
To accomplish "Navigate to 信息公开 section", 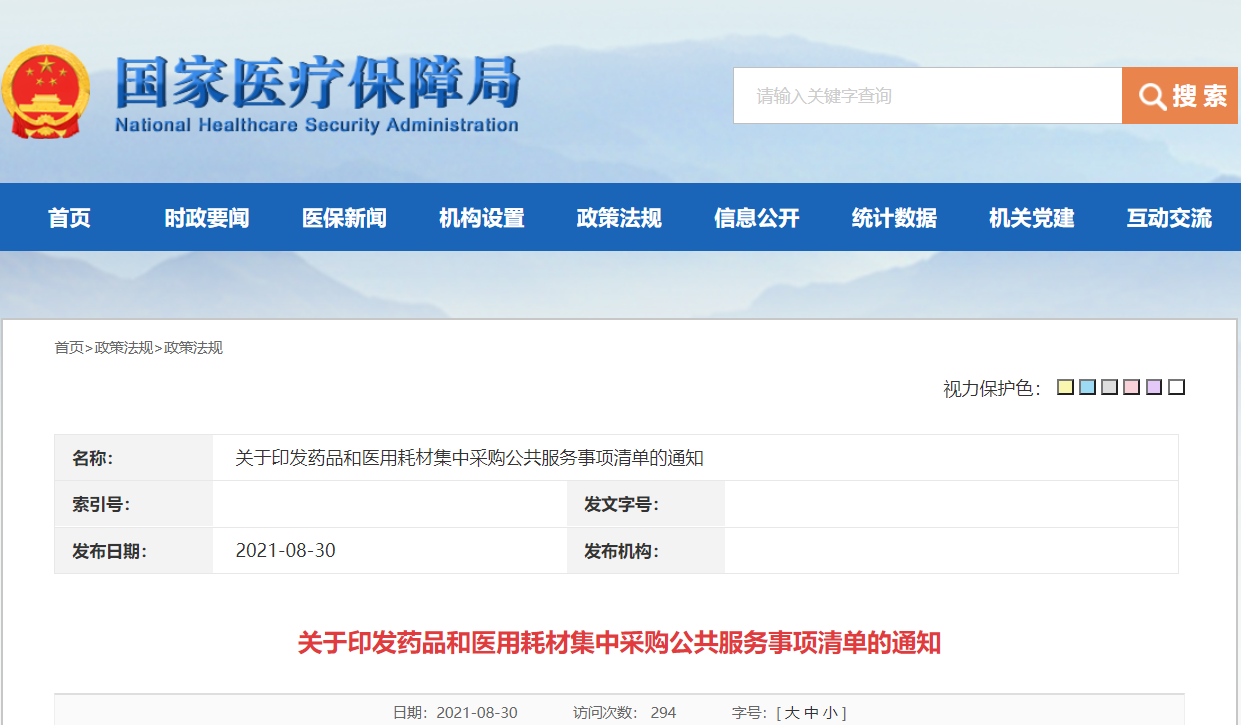I will tap(757, 218).
